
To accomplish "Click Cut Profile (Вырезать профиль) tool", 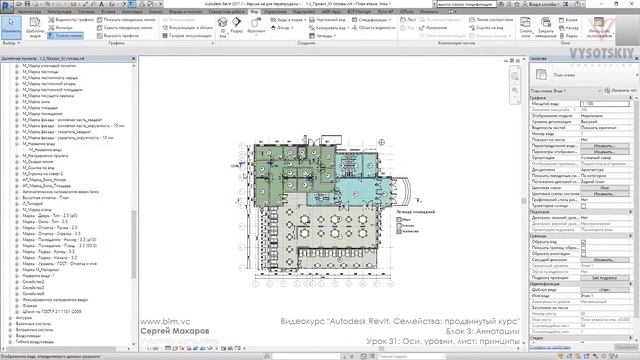I will click(118, 36).
